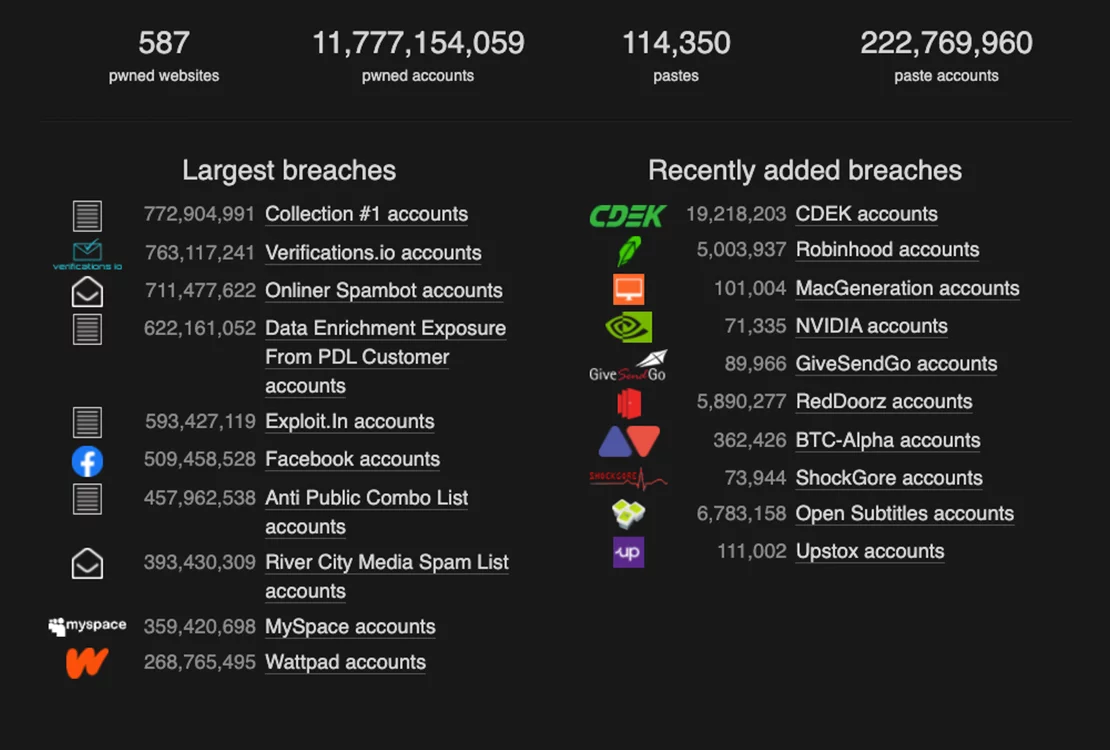Screen dimensions: 1110x750
Task: Click the CDEK logo icon
Action: tap(627, 213)
